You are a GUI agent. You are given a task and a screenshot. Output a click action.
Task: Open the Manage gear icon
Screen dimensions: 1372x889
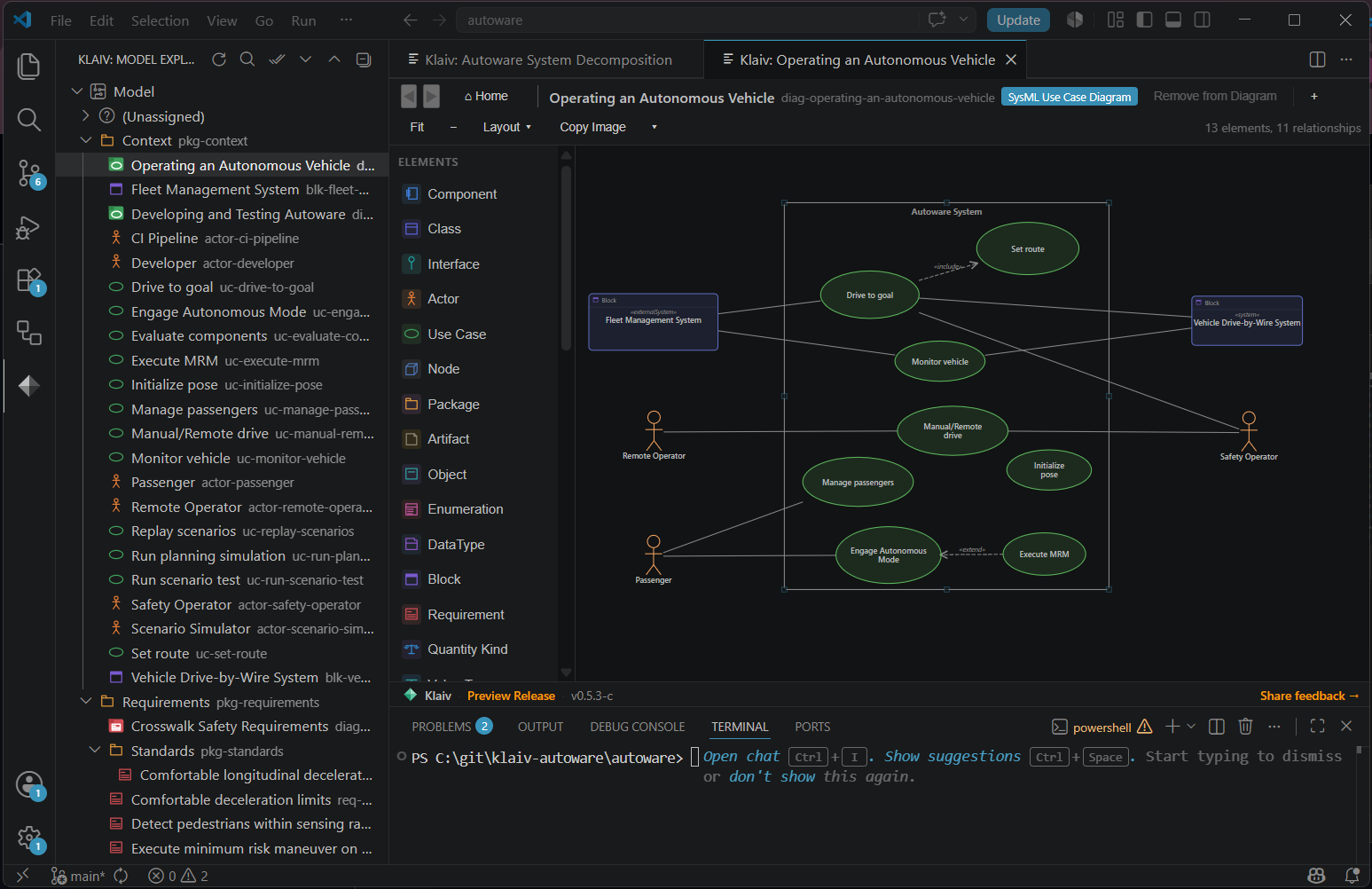coord(28,838)
